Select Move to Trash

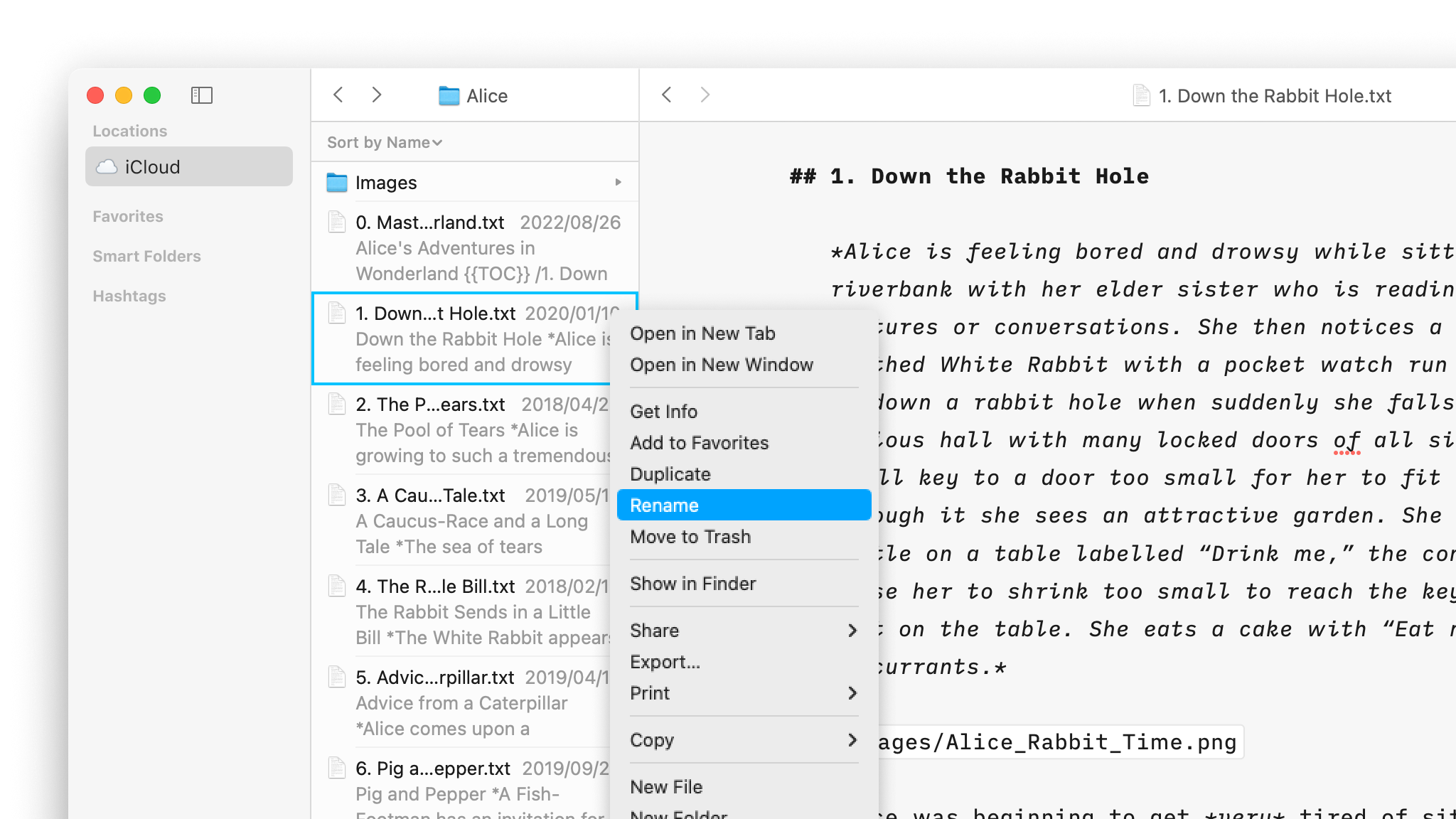(x=744, y=537)
